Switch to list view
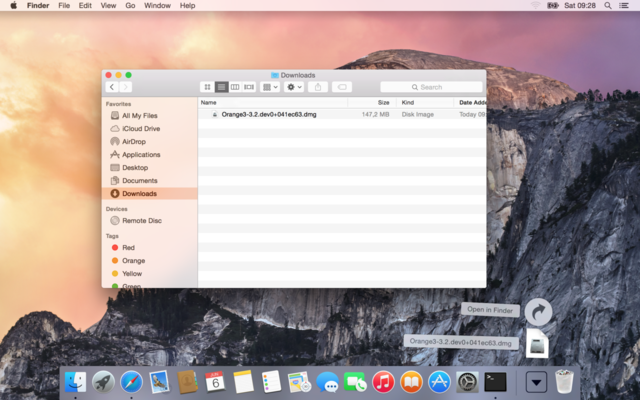 click(x=221, y=87)
